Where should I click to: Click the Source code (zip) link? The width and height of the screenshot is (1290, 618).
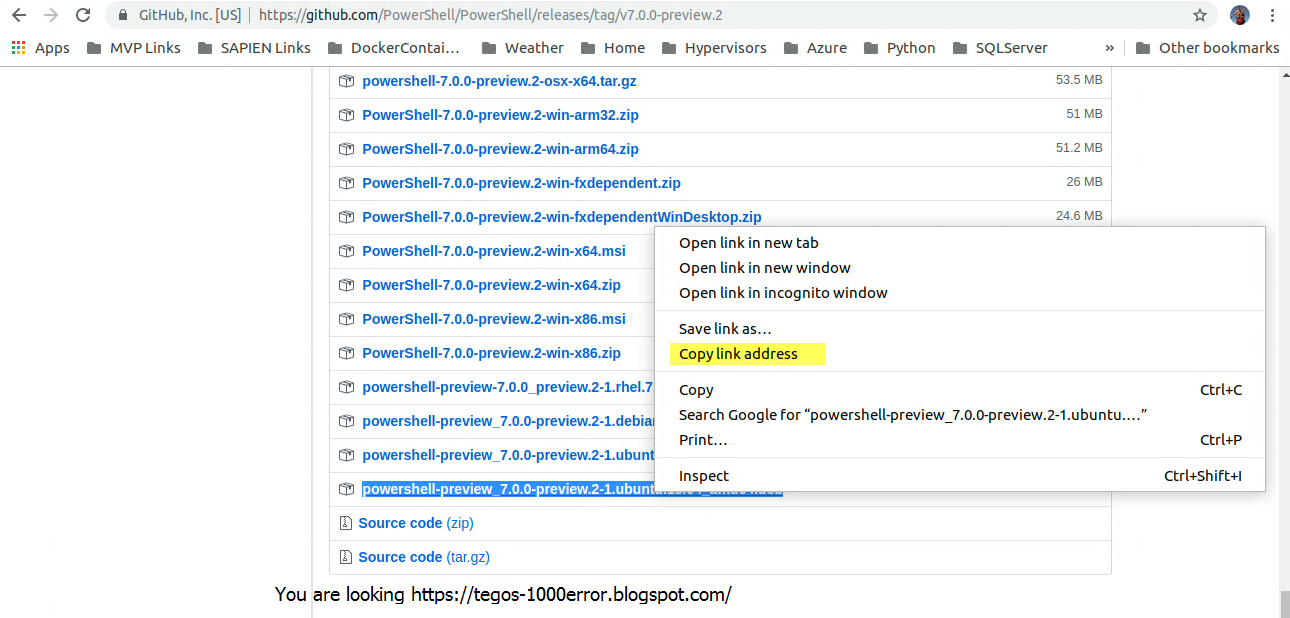click(416, 523)
